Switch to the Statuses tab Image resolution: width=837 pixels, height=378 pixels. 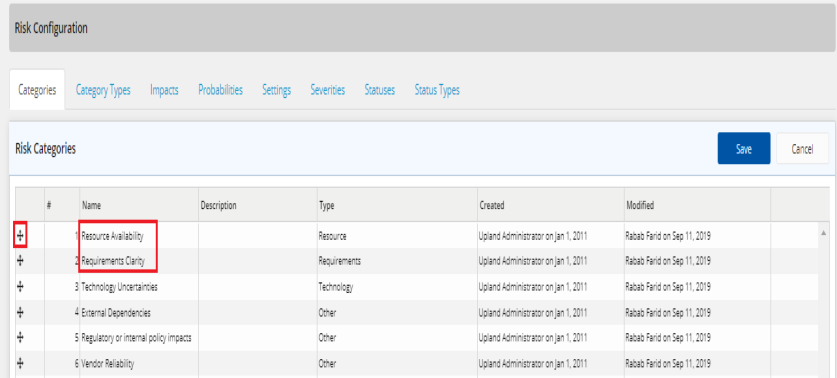(x=380, y=90)
